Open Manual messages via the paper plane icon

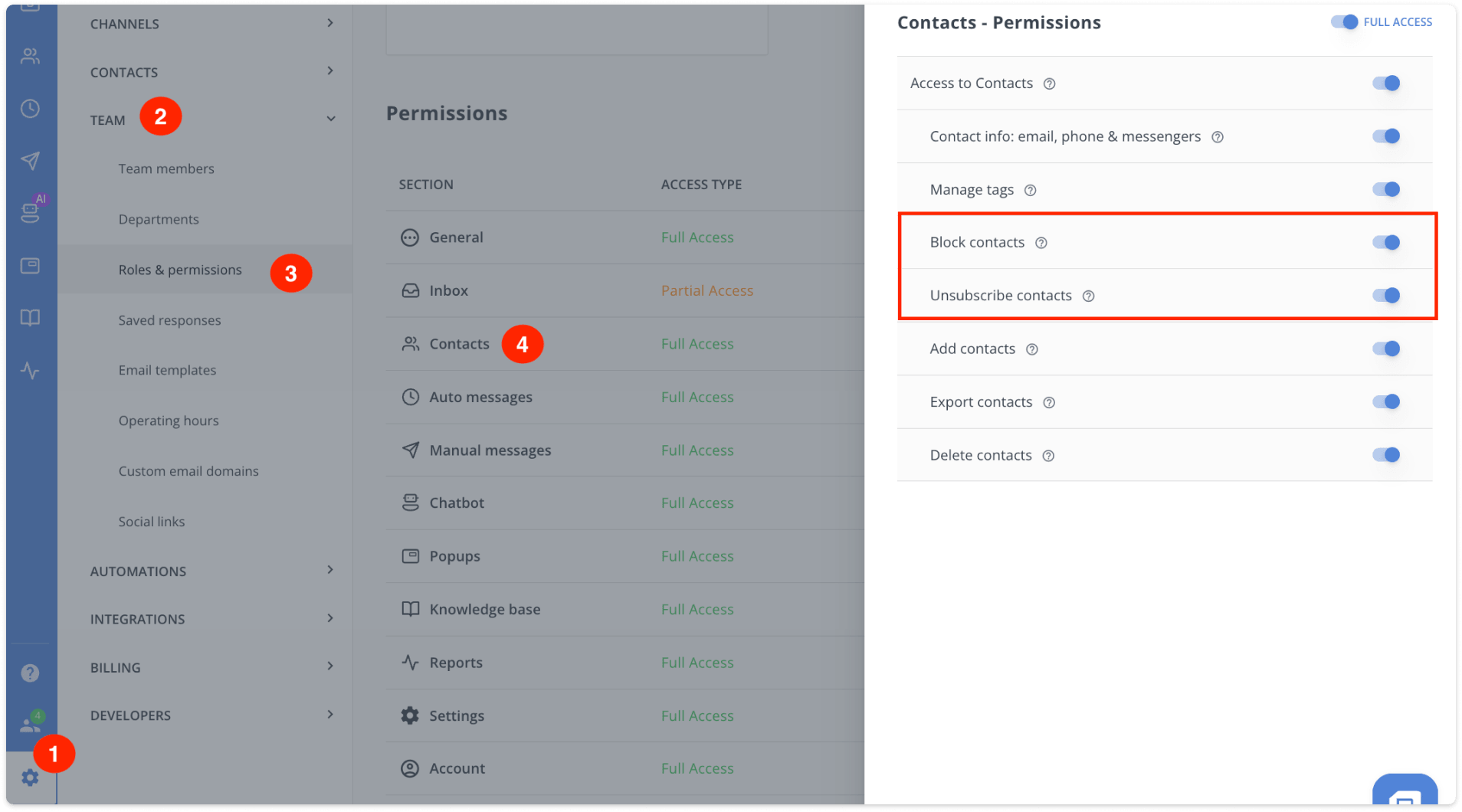(31, 161)
